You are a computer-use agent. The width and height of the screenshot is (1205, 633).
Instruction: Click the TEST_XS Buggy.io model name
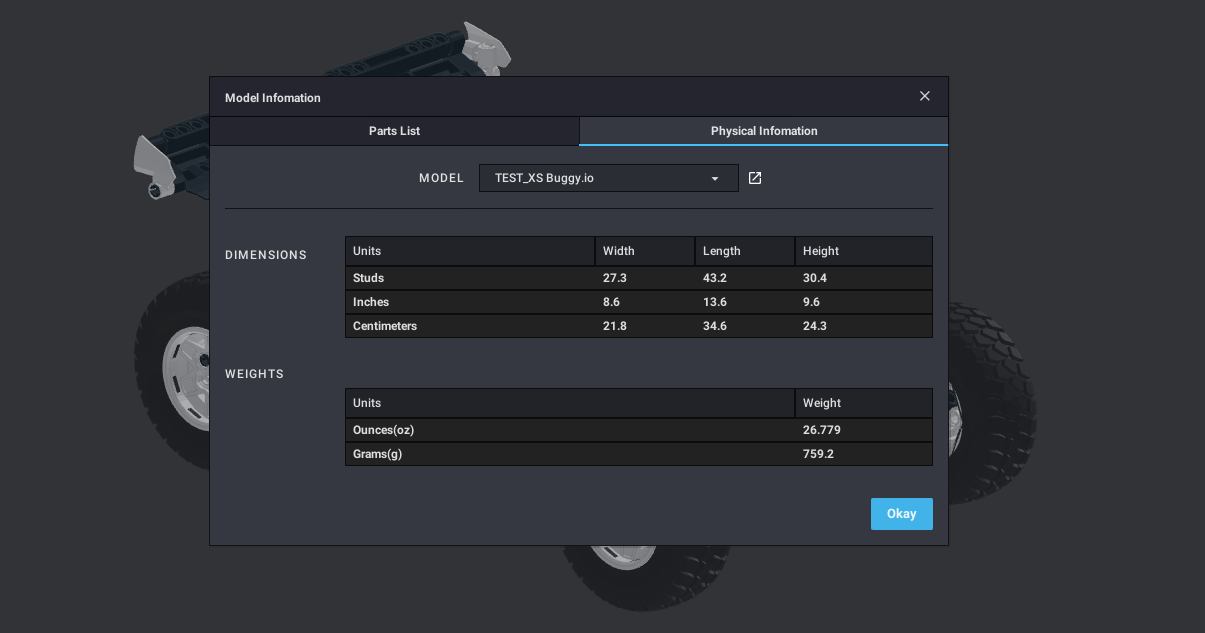(x=544, y=178)
